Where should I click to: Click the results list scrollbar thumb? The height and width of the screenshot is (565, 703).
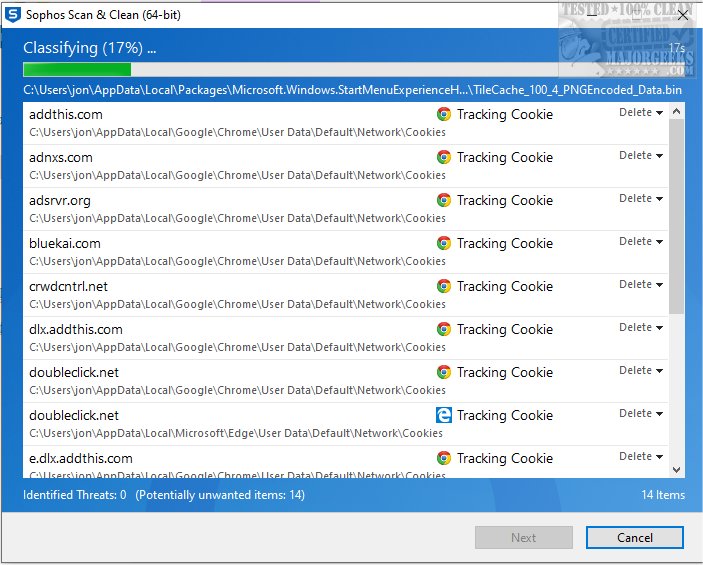pyautogui.click(x=677, y=217)
